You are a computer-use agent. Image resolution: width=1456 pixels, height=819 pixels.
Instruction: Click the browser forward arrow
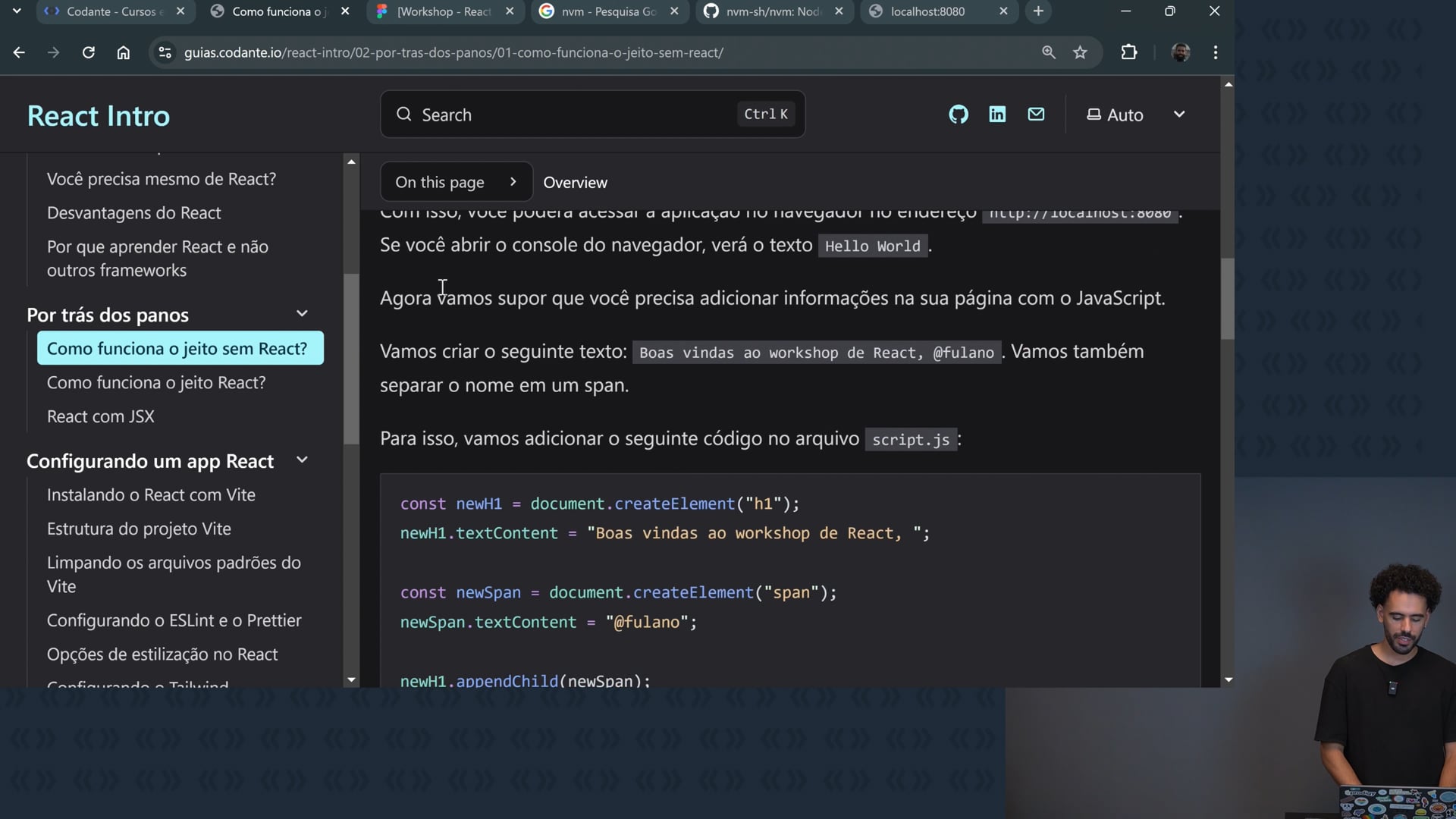click(53, 52)
